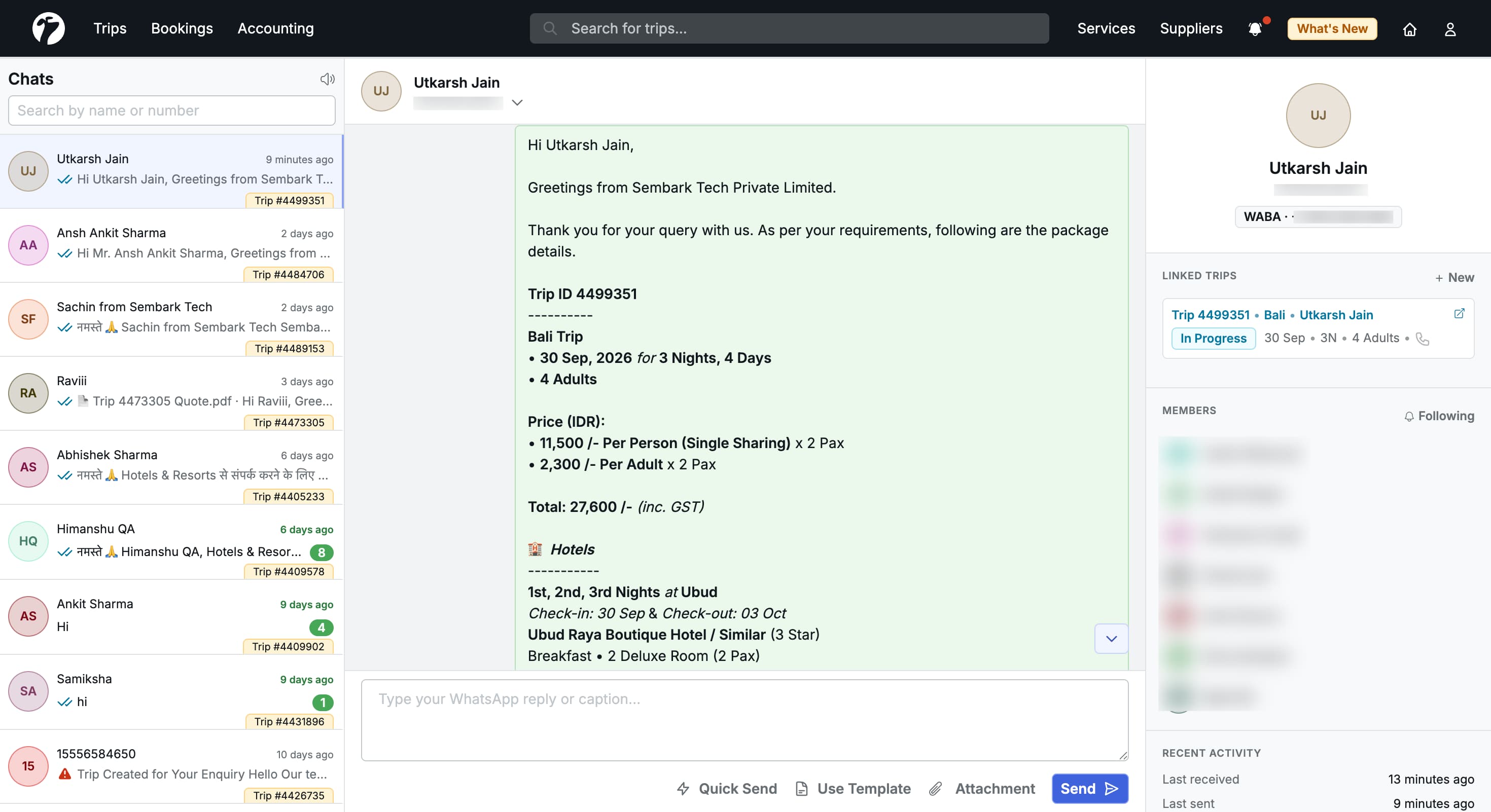Open the Utkarsh Jain chat
Screen dimensions: 1491x812
pos(171,171)
